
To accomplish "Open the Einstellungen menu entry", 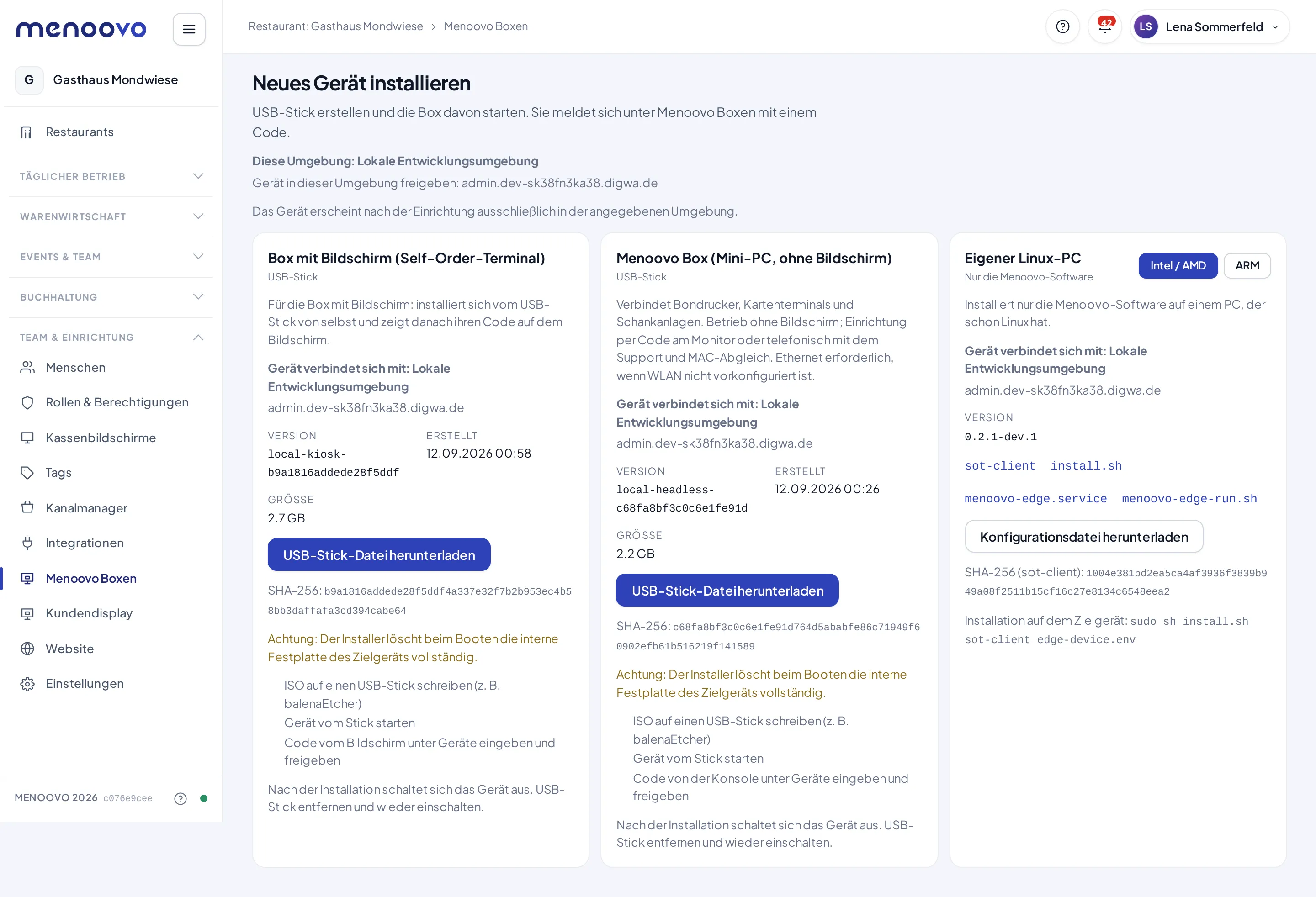I will point(111,684).
